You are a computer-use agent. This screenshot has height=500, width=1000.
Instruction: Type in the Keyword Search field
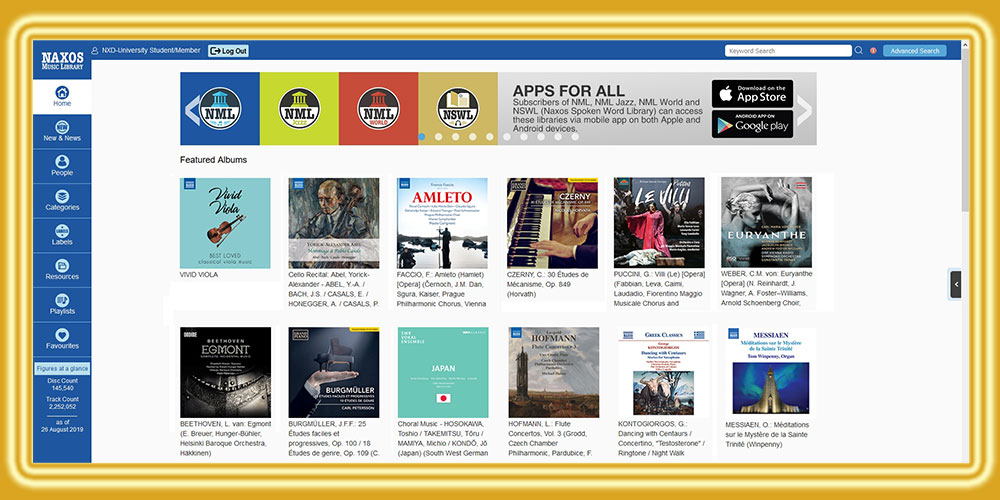(788, 51)
